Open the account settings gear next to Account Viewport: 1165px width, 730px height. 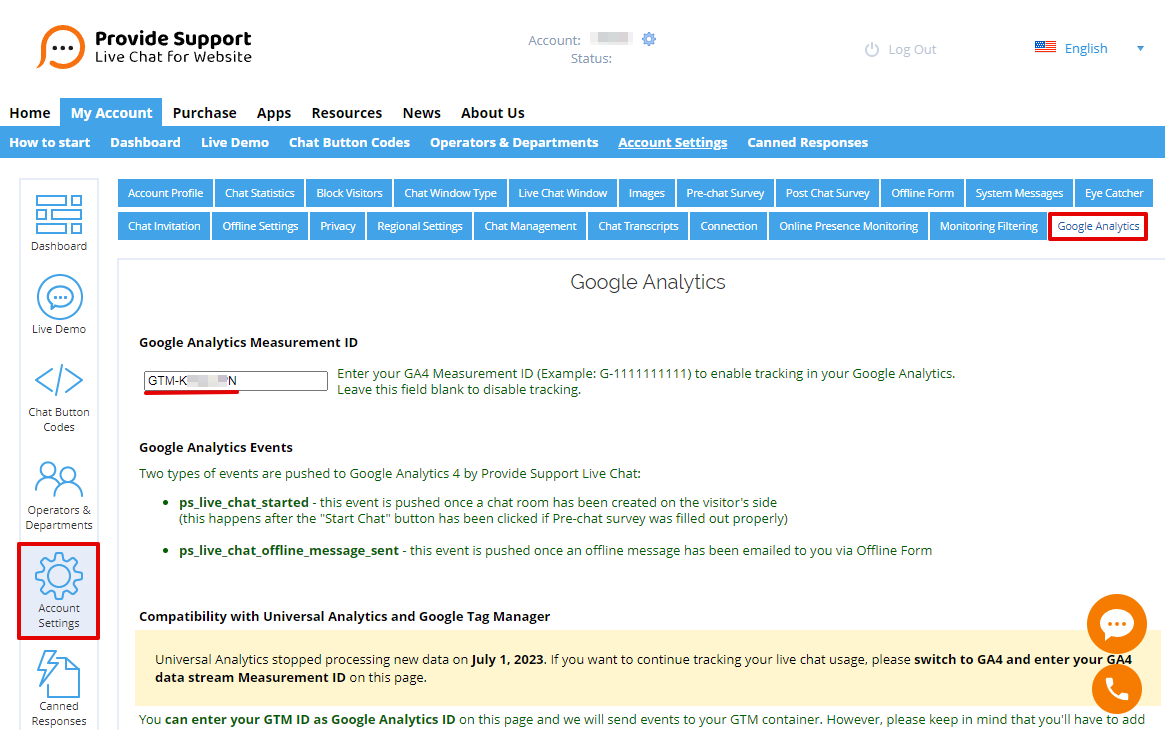(649, 39)
